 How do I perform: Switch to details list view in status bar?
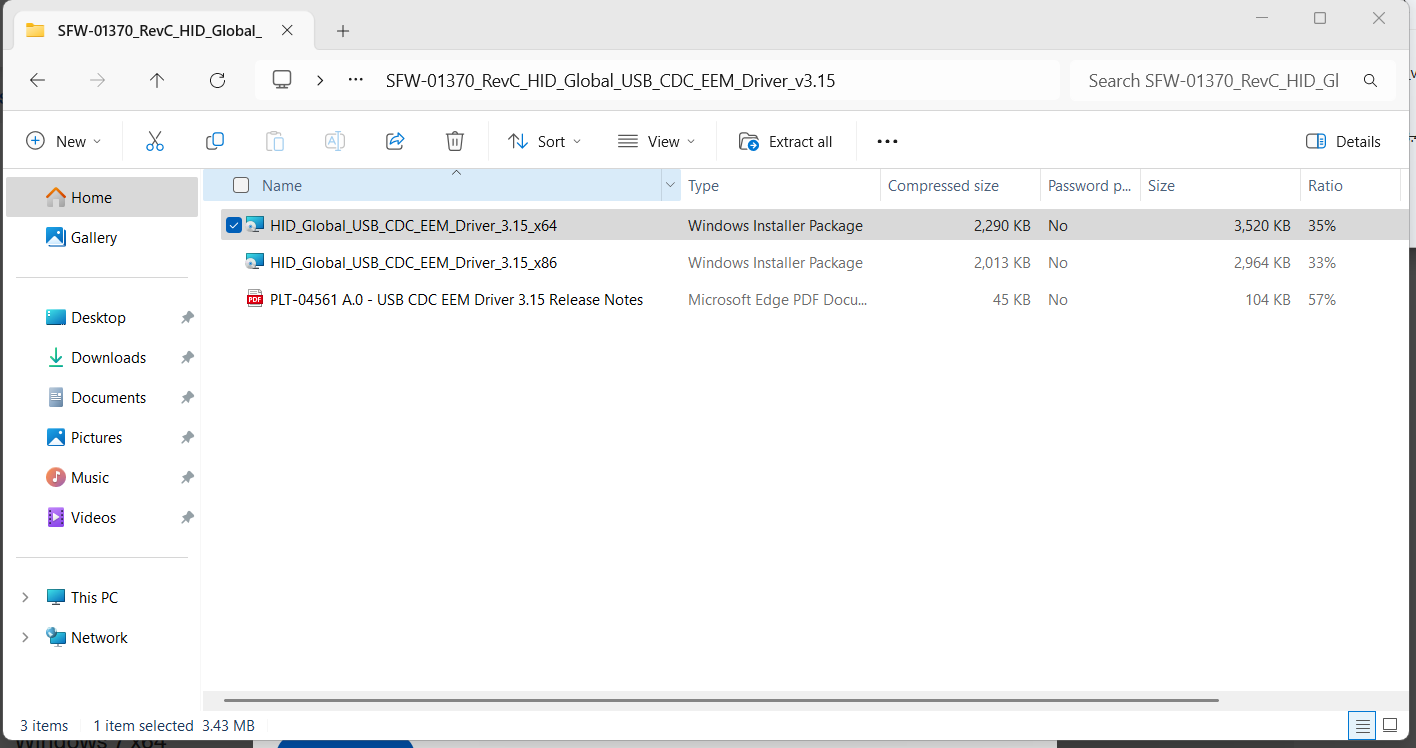1361,725
